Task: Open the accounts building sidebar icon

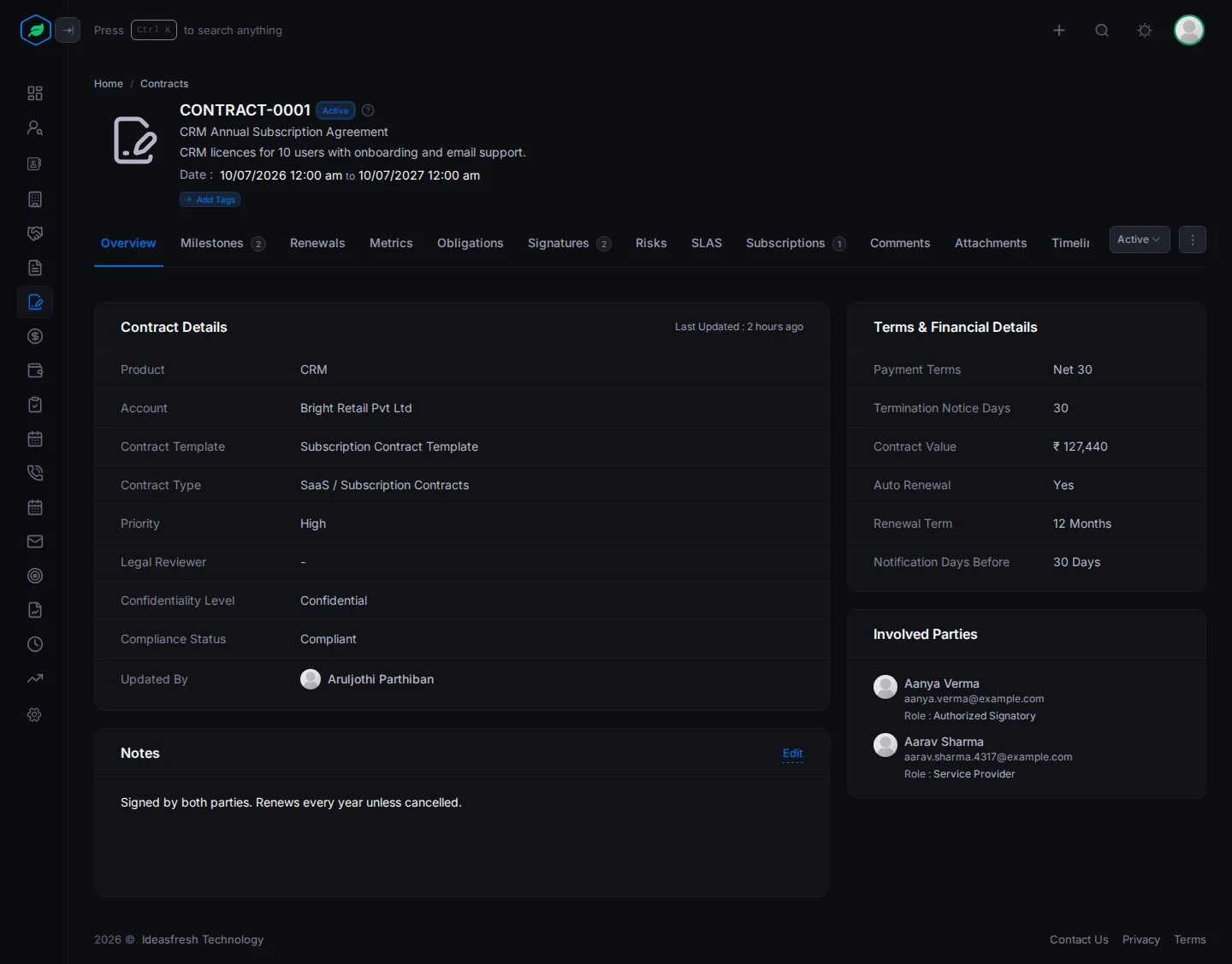Action: [35, 199]
